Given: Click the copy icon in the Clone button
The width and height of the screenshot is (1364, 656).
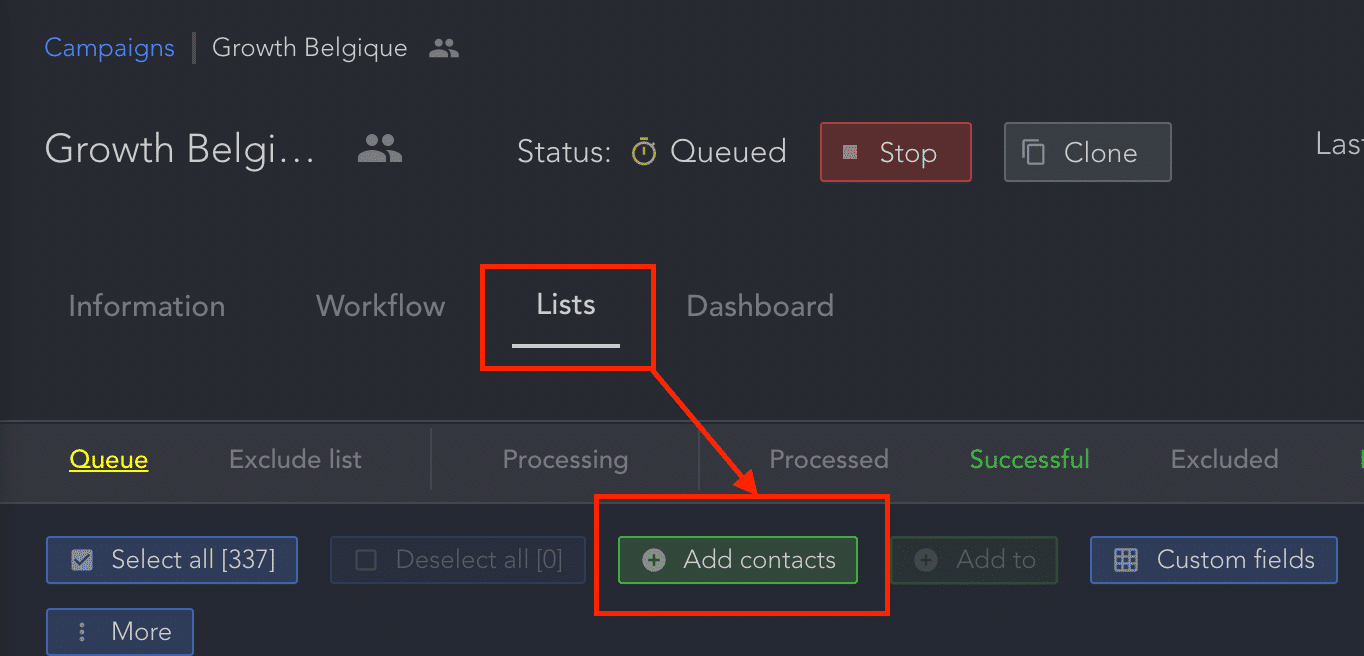Looking at the screenshot, I should (x=1033, y=153).
